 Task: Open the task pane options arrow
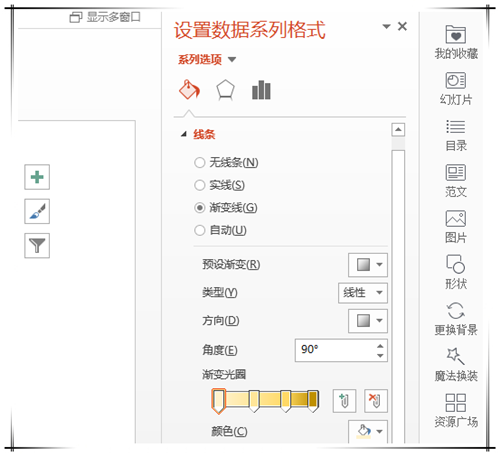point(386,26)
